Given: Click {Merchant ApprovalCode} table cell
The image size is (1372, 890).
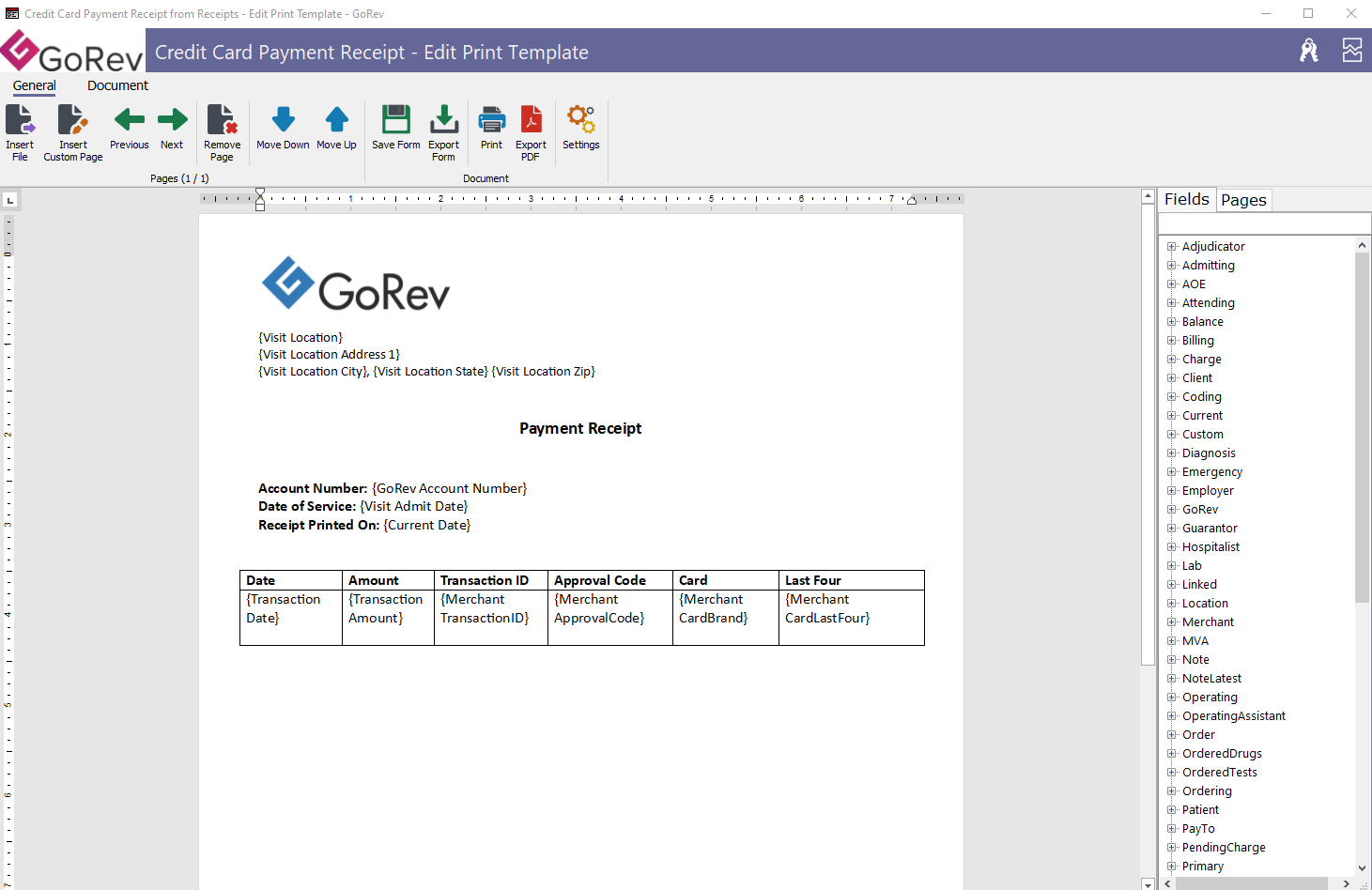Looking at the screenshot, I should point(610,618).
